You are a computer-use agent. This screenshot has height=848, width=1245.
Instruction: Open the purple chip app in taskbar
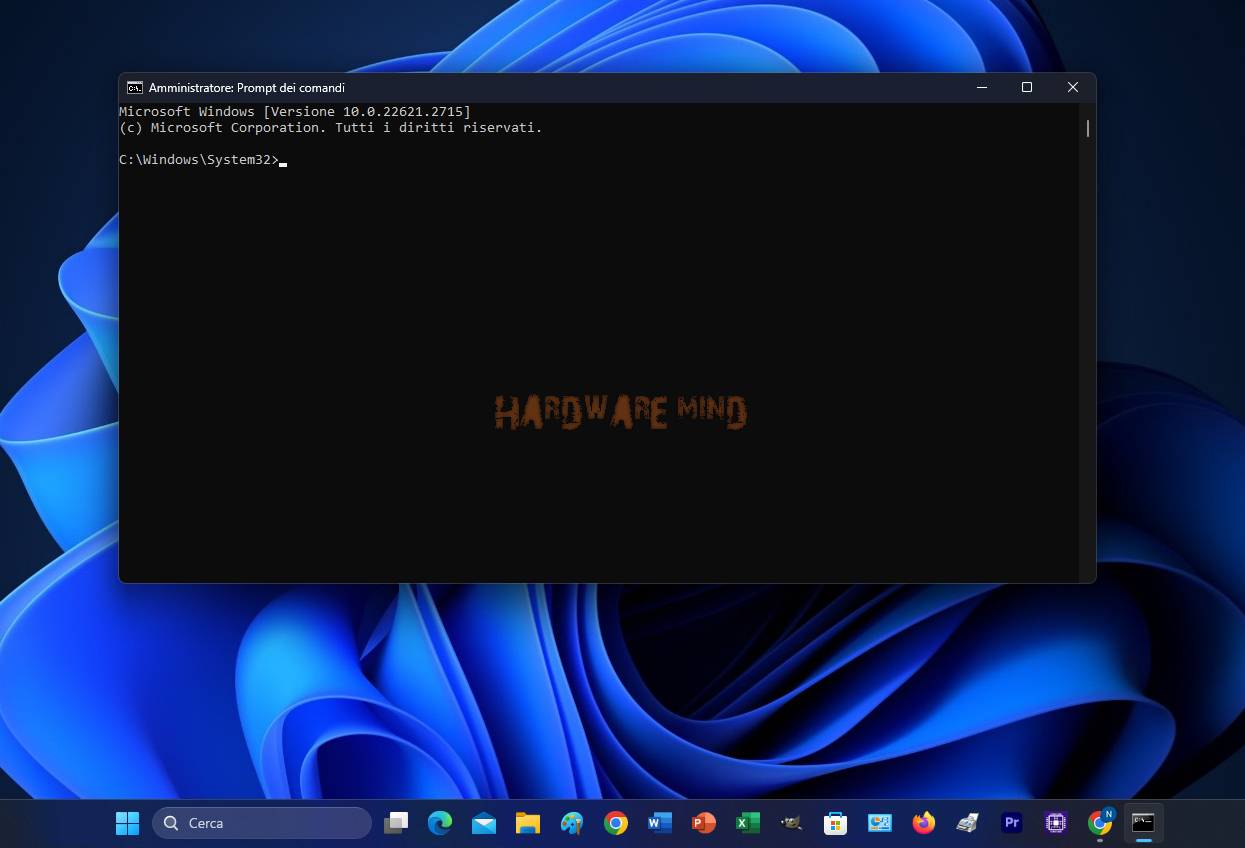(x=1056, y=823)
